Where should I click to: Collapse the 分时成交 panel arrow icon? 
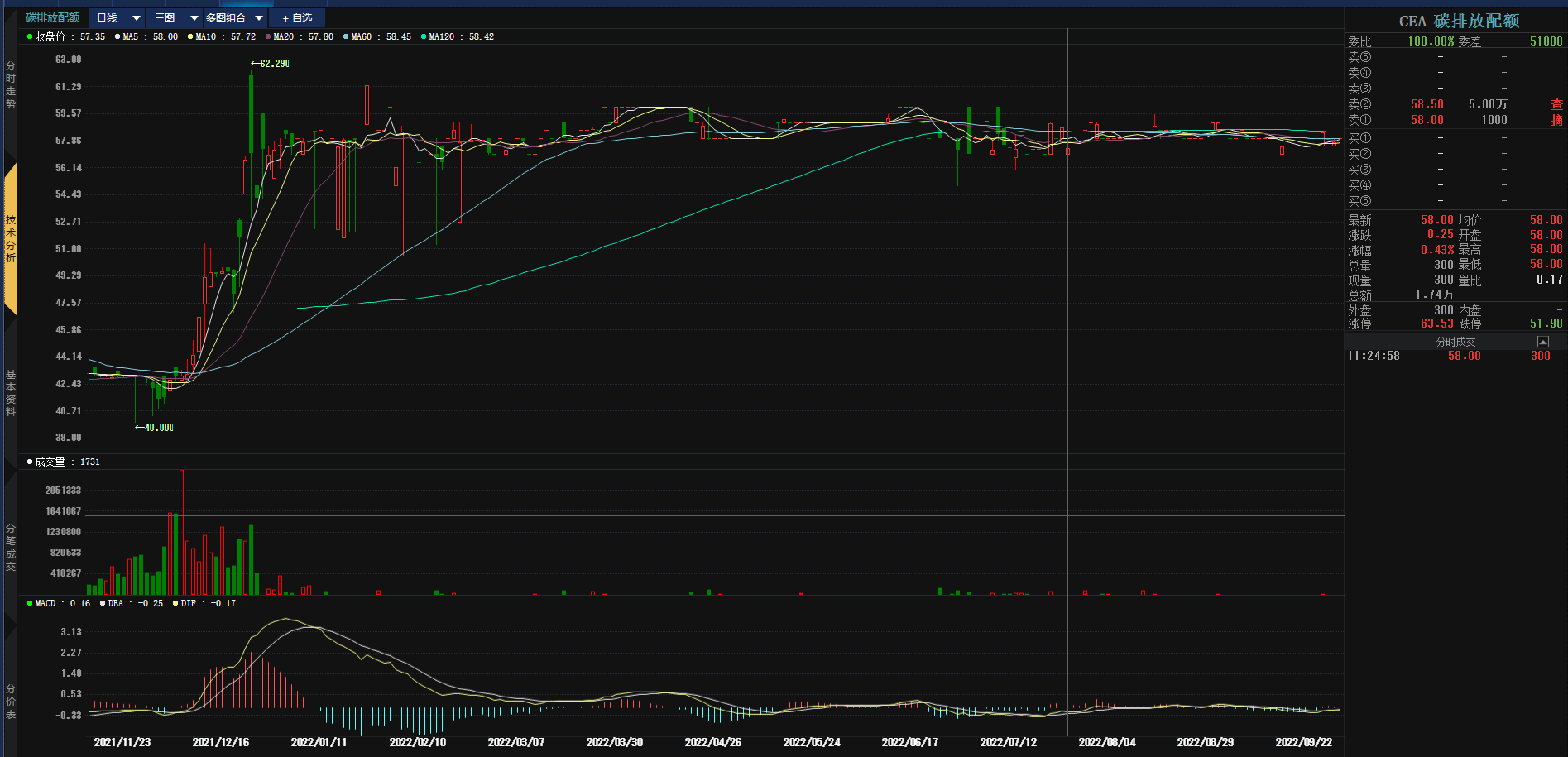pos(1542,342)
